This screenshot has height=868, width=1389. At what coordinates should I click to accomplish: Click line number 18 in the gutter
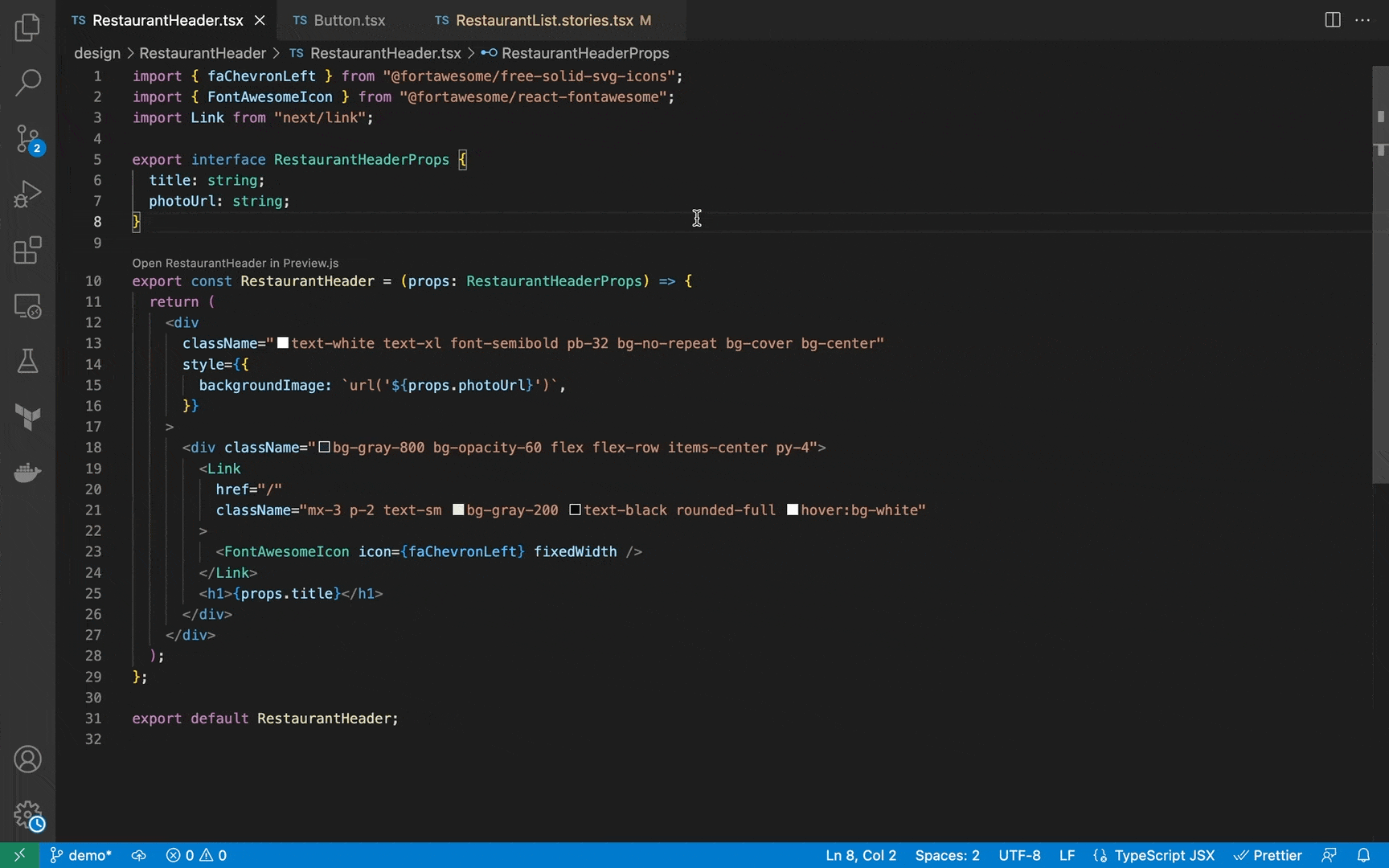[x=93, y=447]
